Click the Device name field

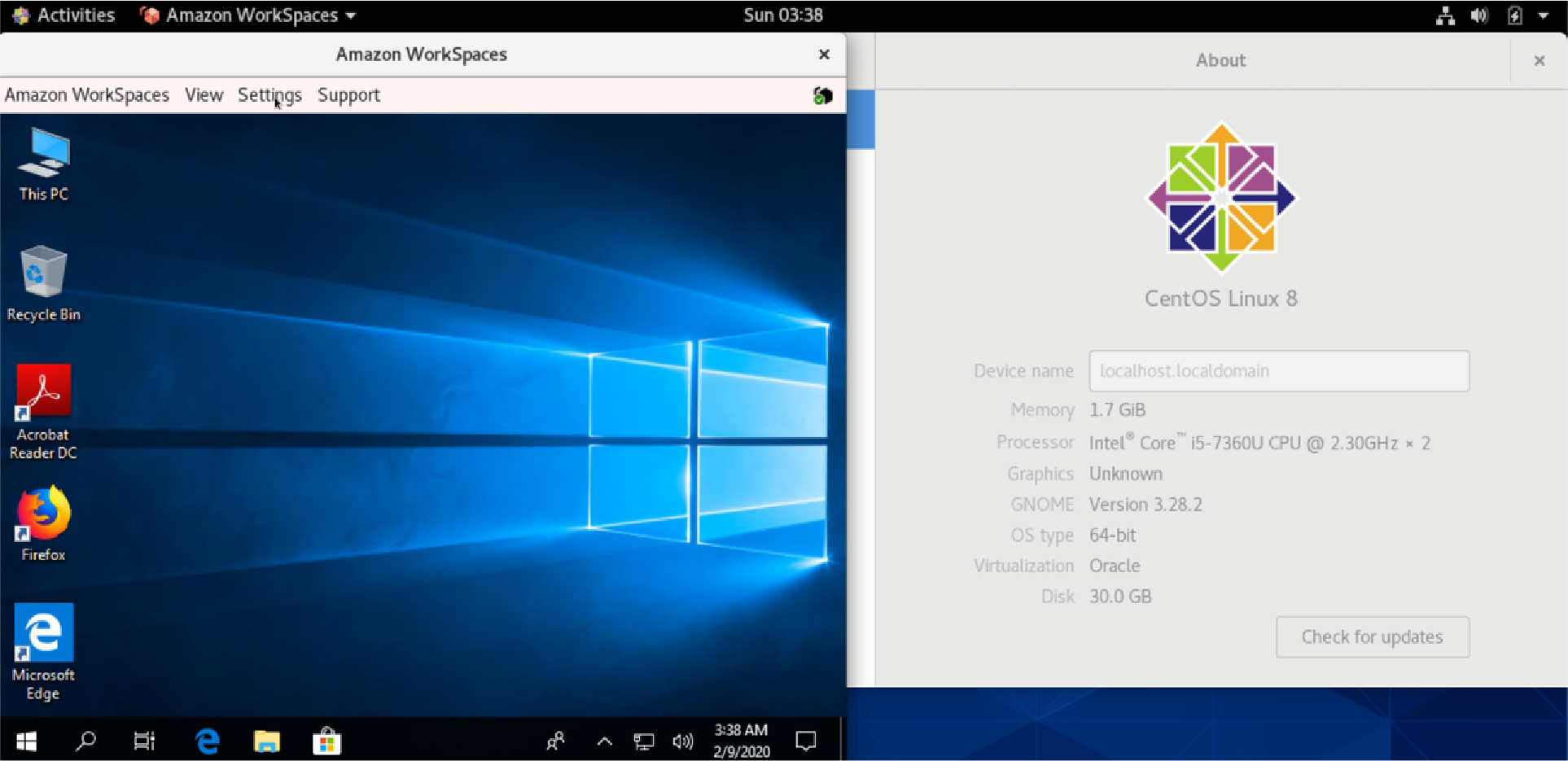click(1279, 371)
